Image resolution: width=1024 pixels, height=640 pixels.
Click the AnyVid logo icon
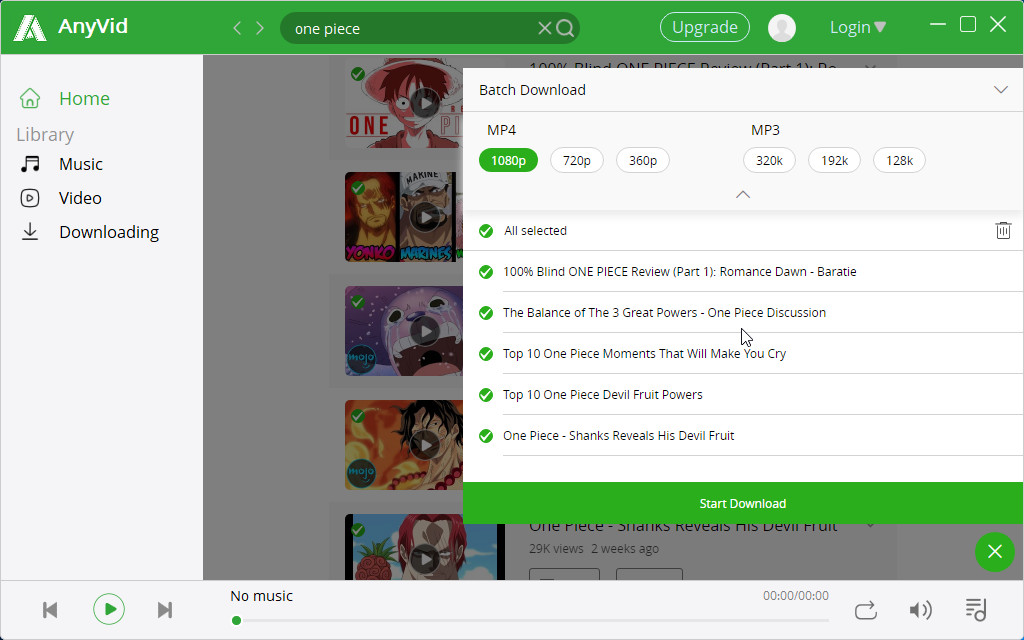(30, 27)
